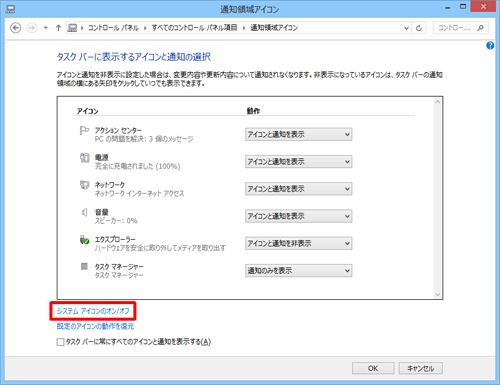
Task: Click the back navigation arrow
Action: coord(15,28)
